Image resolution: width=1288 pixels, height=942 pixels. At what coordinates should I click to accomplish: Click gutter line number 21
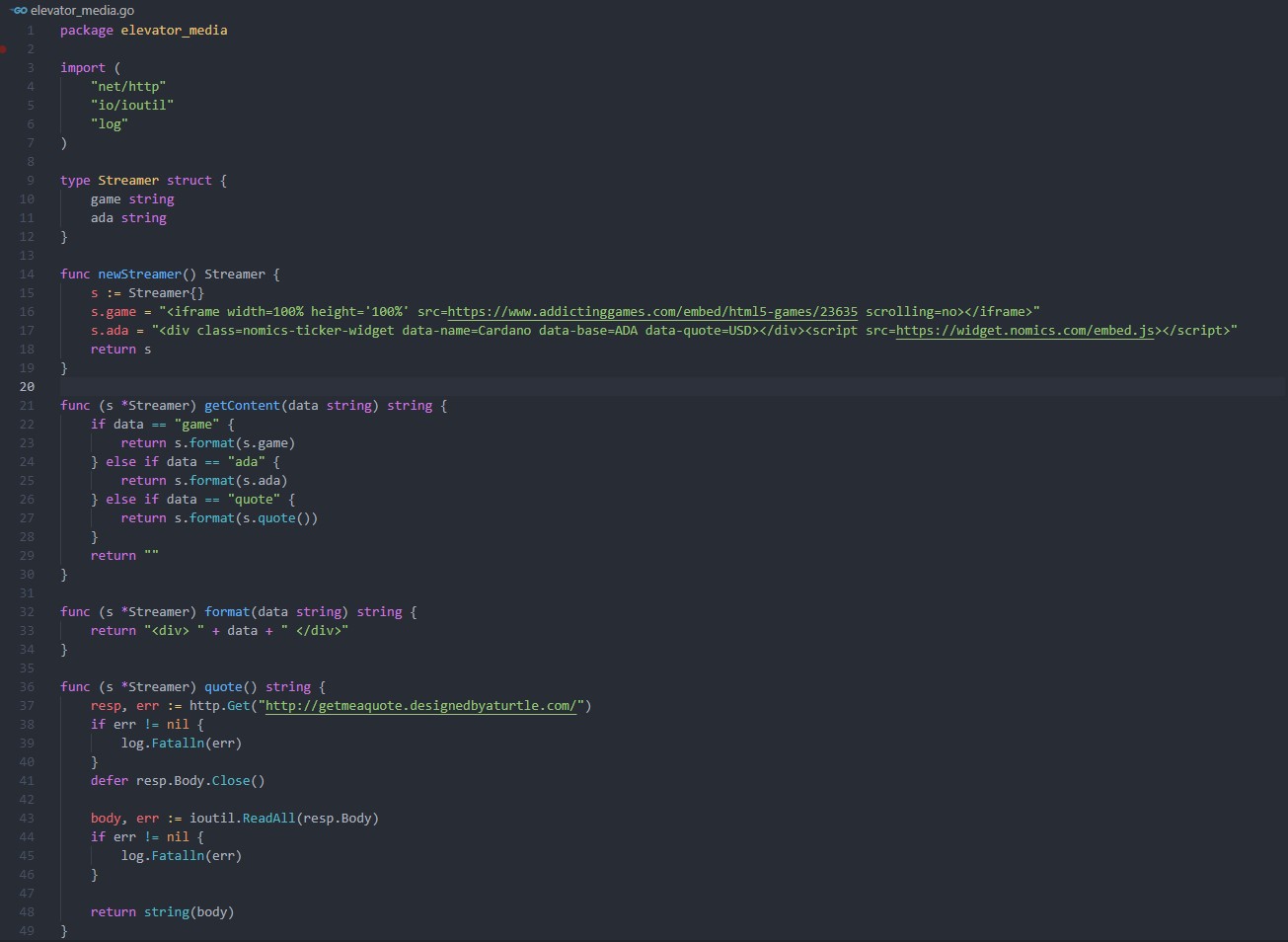pyautogui.click(x=27, y=405)
